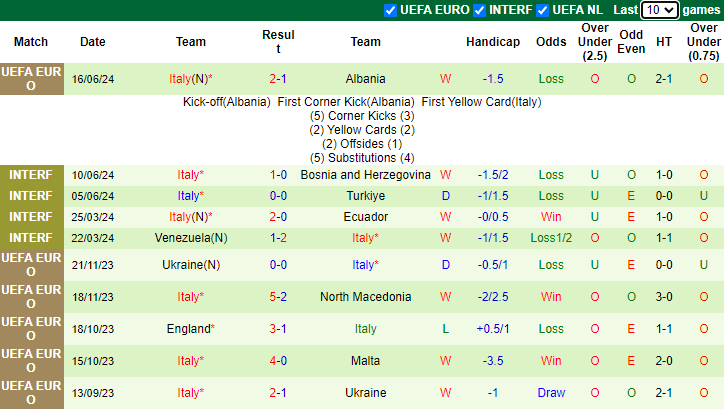
Task: Click the 3-1 result score
Action: (278, 329)
